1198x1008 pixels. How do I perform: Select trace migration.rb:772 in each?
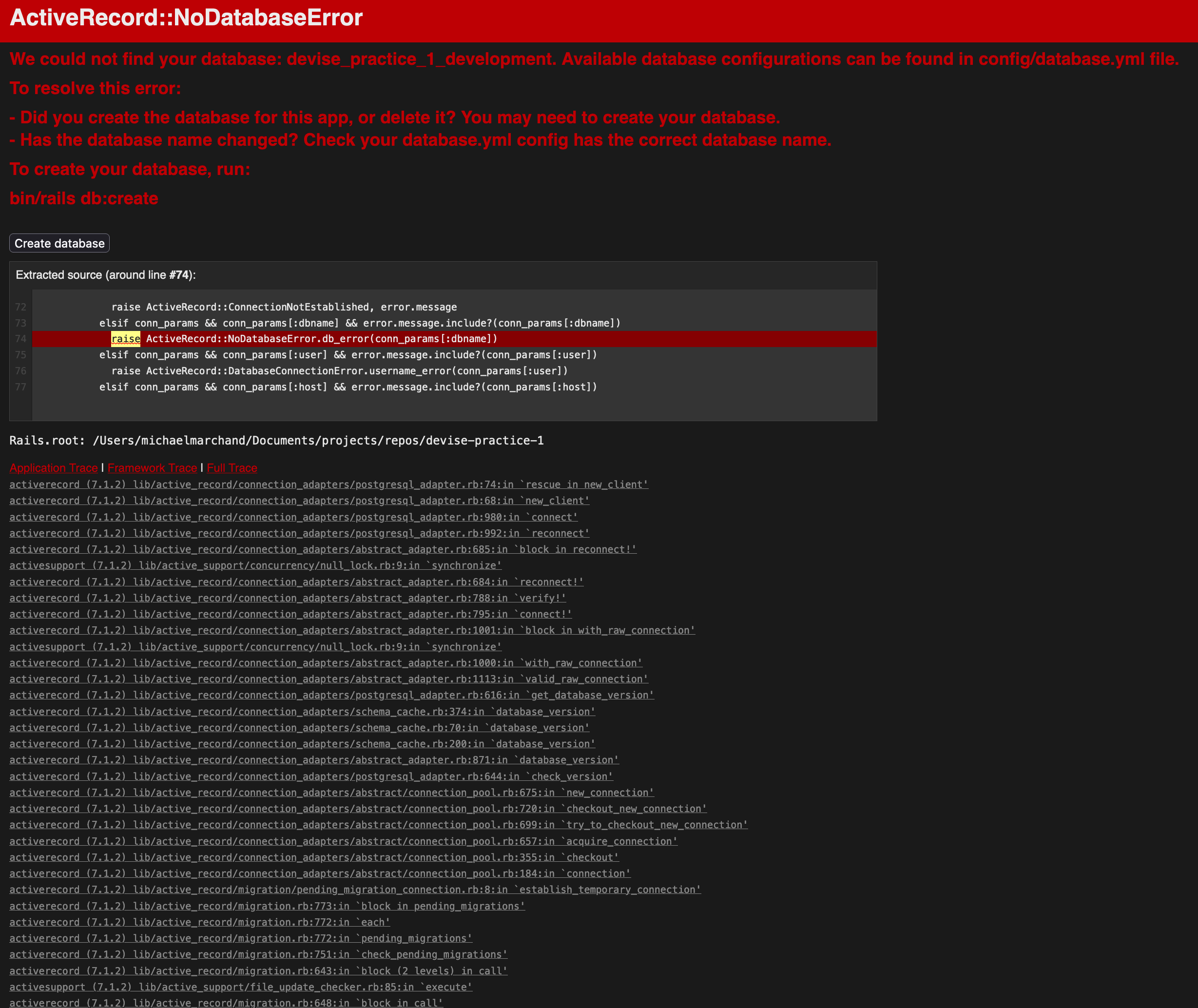[200, 922]
